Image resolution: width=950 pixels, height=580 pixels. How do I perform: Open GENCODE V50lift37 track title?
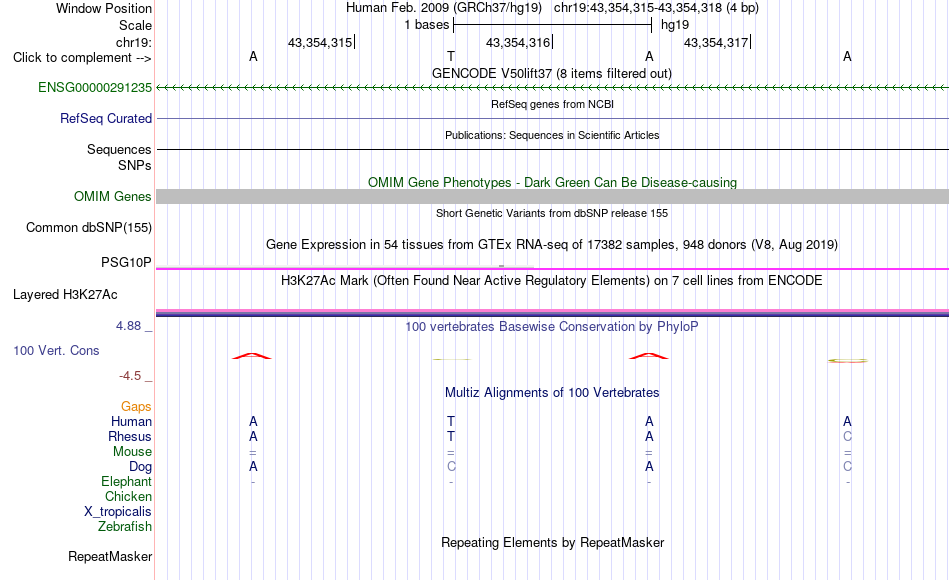coord(551,74)
